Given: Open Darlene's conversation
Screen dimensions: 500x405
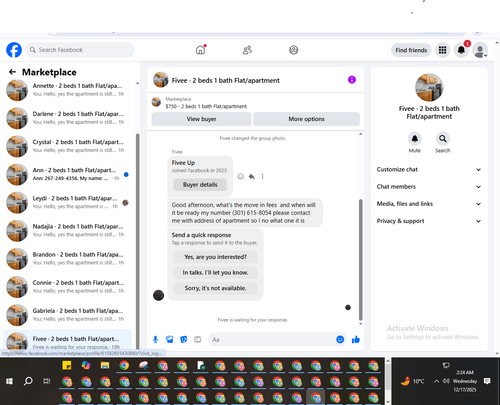Looking at the screenshot, I should pos(67,118).
